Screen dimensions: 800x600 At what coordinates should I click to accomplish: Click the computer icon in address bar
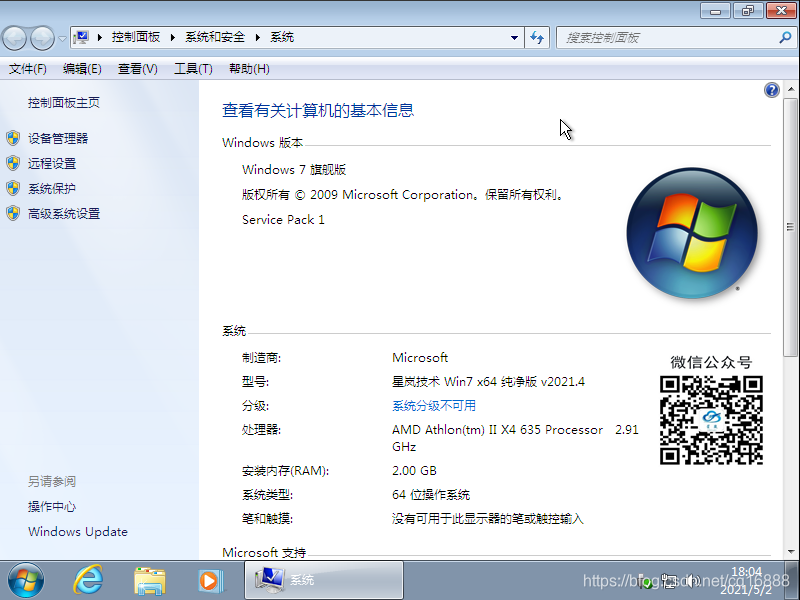[x=81, y=37]
